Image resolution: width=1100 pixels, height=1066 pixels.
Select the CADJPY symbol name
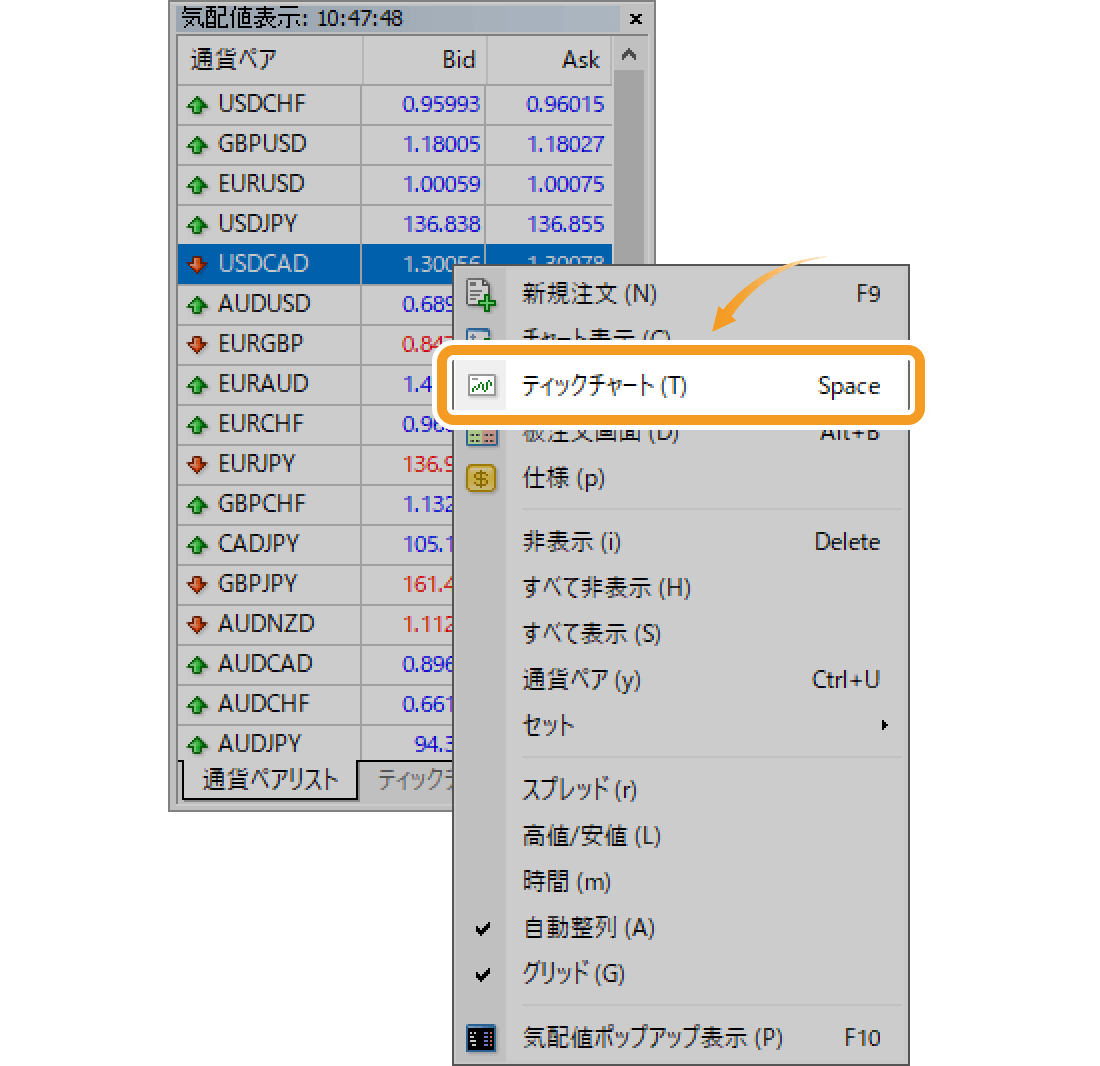[258, 544]
